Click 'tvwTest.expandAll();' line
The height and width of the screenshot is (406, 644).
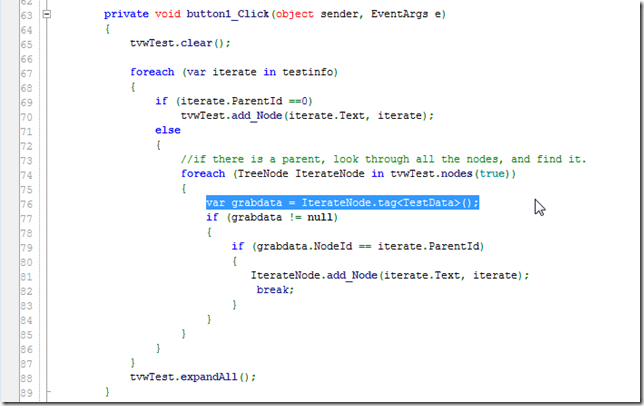tap(193, 377)
